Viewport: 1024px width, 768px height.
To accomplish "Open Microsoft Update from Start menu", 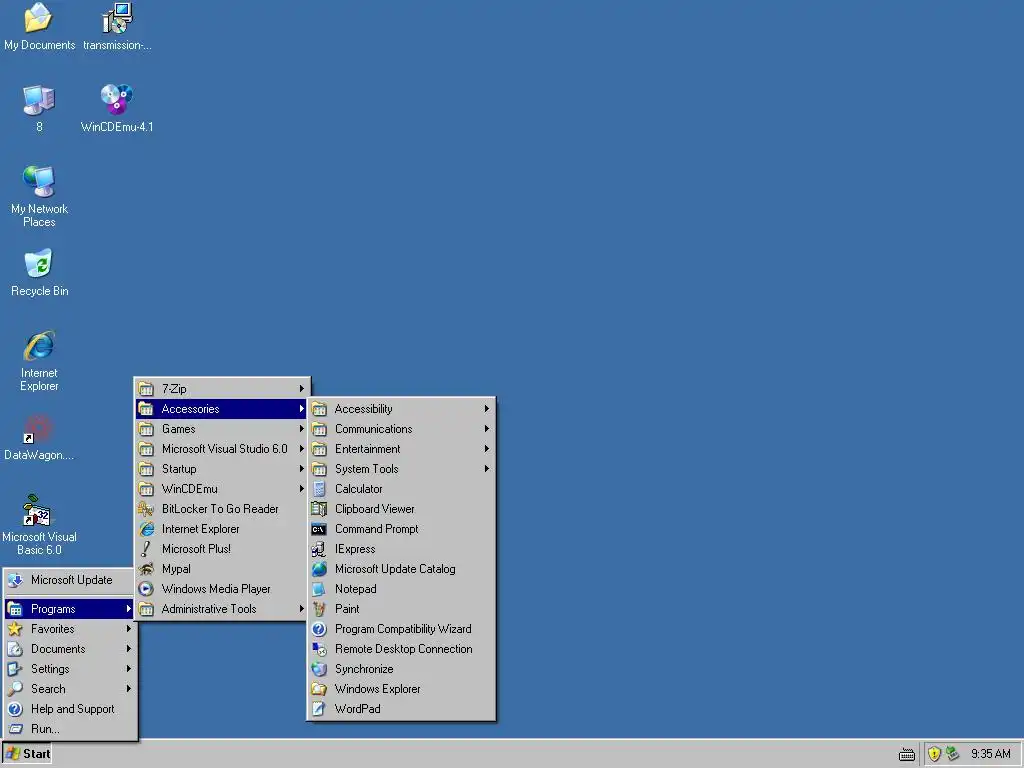I will (70, 580).
